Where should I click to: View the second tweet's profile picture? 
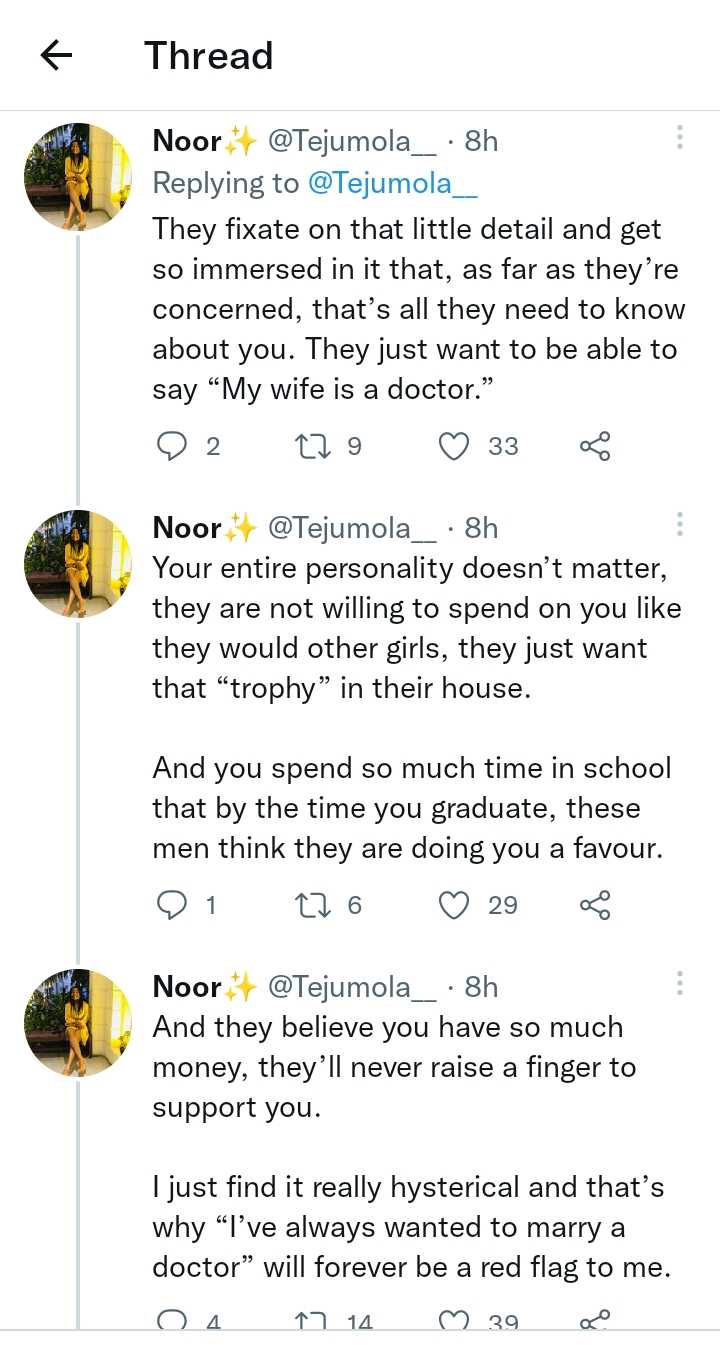(78, 564)
